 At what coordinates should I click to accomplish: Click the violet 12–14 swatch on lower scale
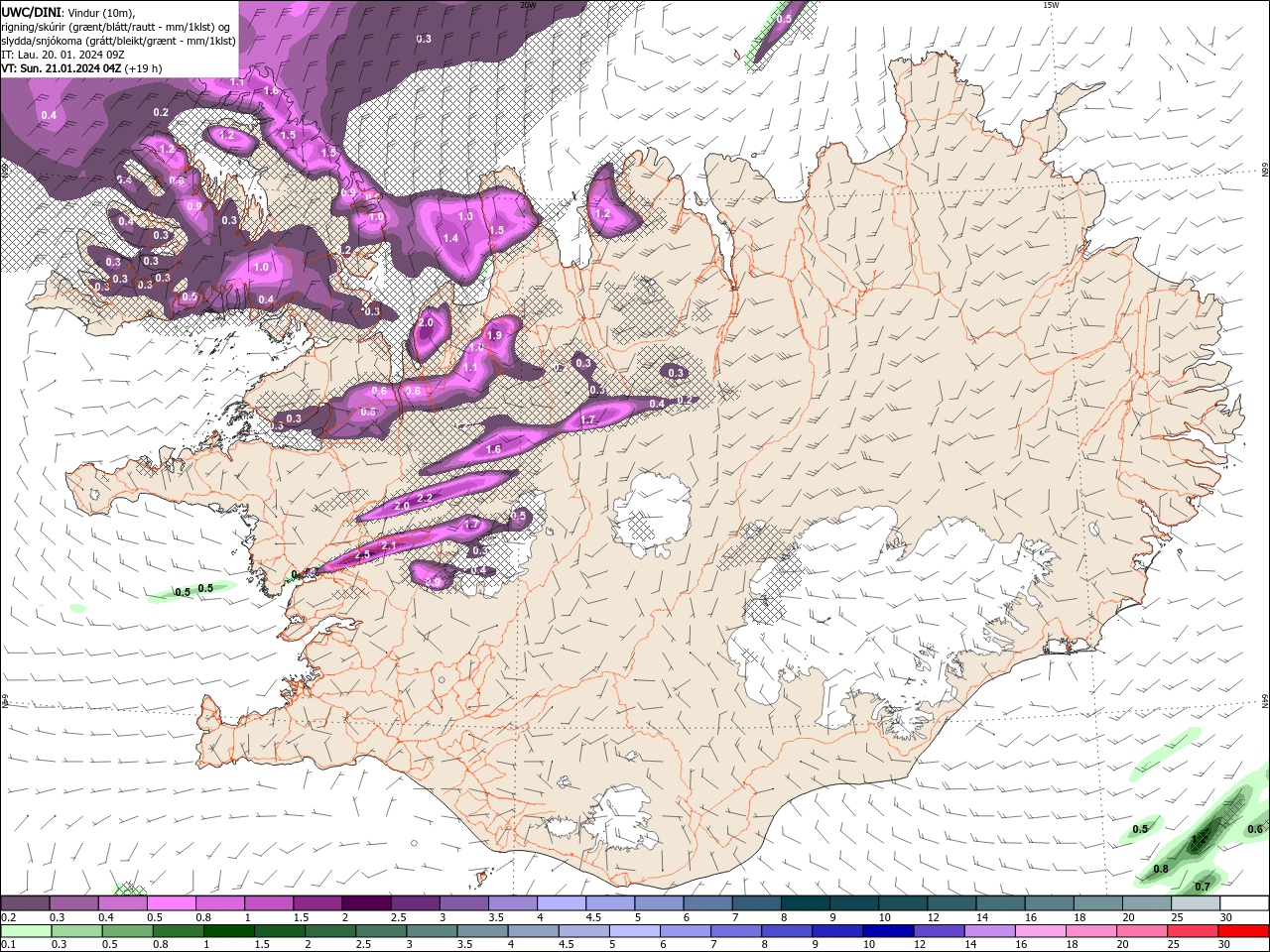(x=939, y=931)
